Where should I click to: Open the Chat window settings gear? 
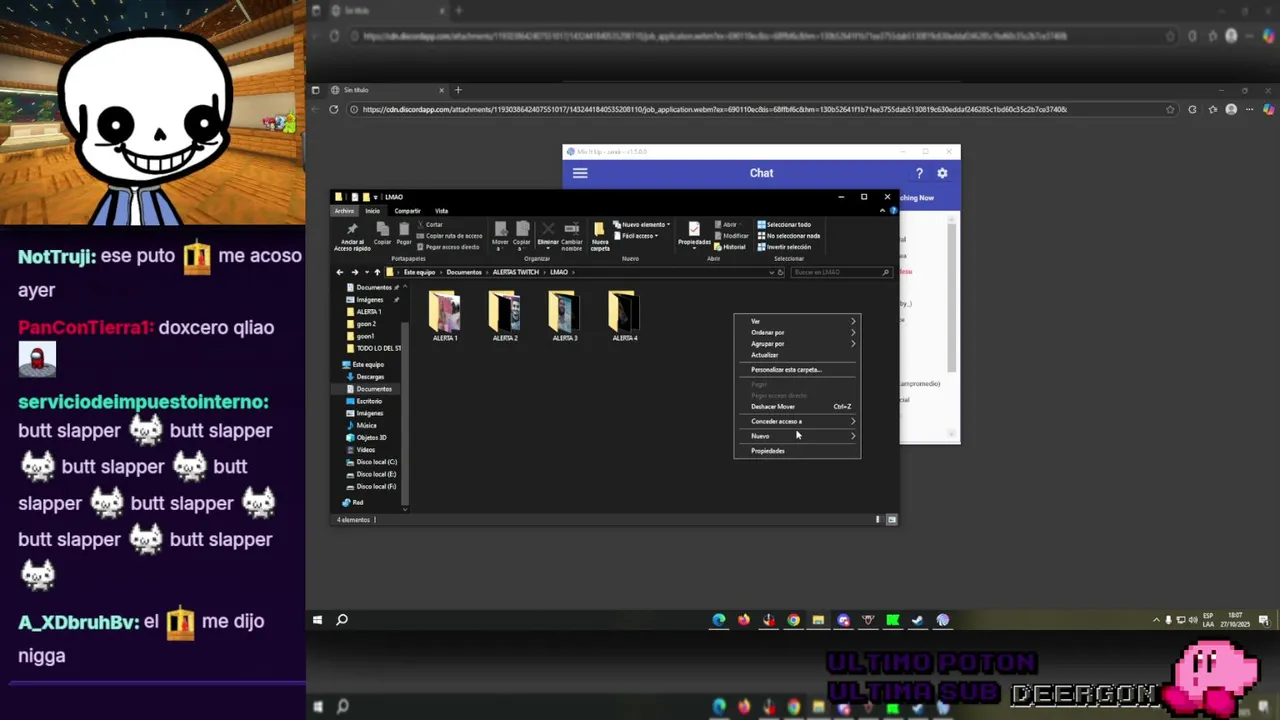click(942, 173)
